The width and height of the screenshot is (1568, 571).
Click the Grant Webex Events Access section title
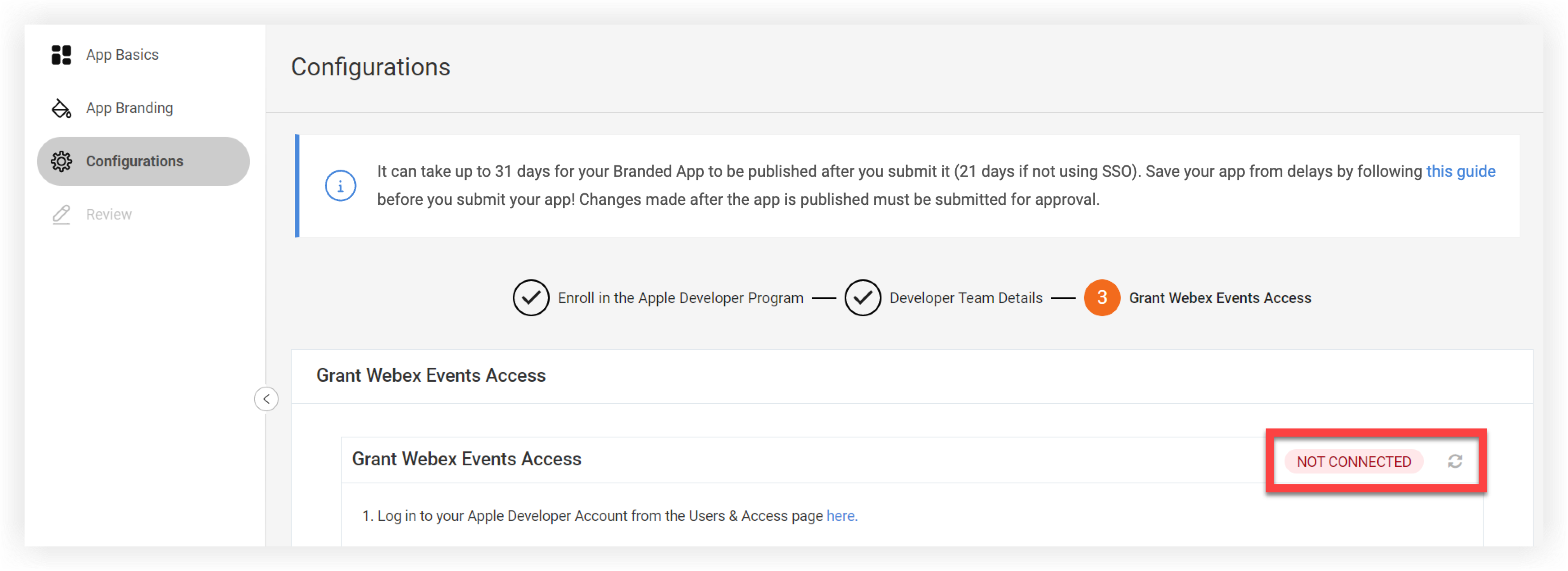431,376
